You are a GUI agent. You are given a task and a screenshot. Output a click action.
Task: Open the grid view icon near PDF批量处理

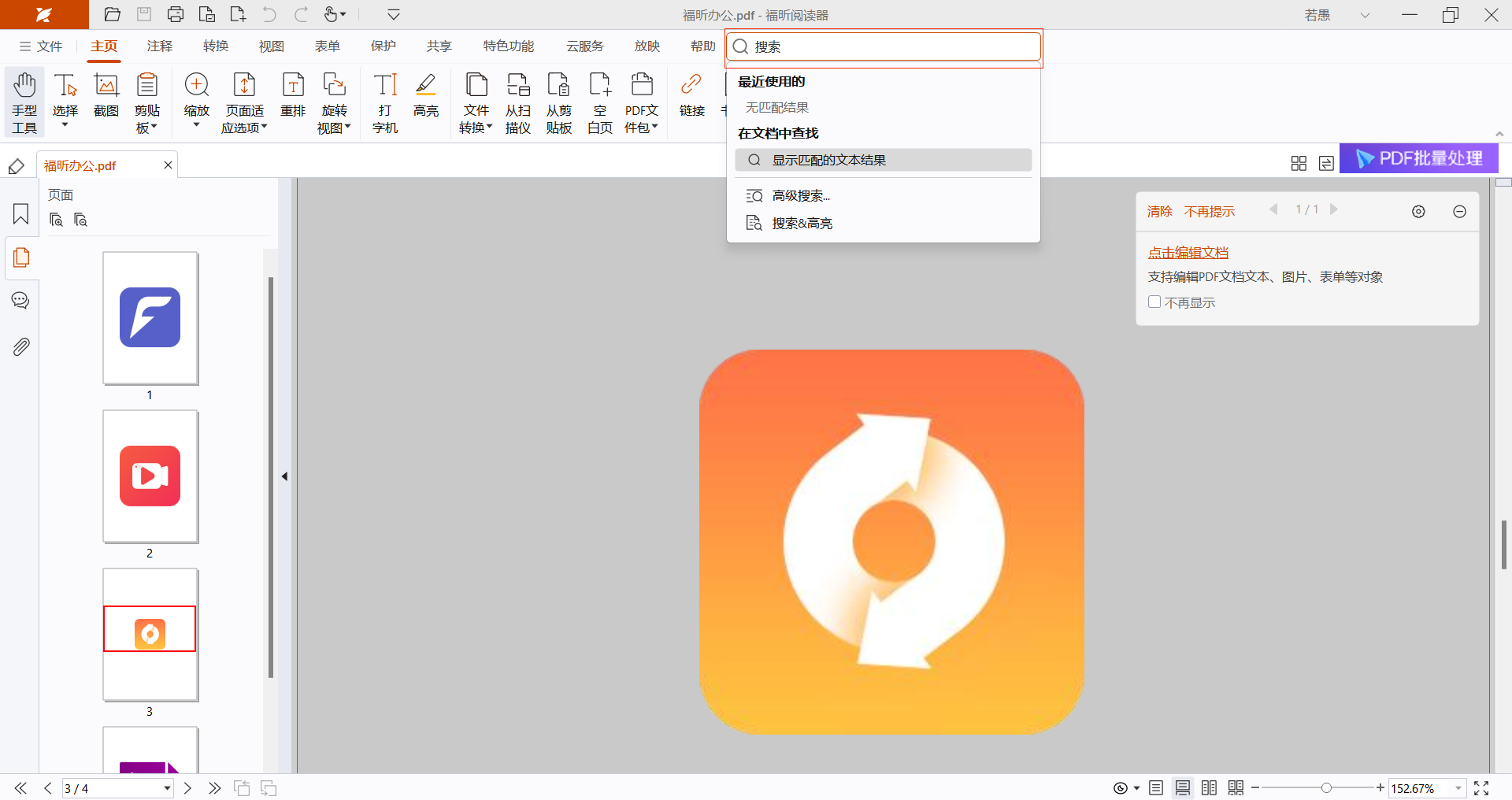(1299, 163)
